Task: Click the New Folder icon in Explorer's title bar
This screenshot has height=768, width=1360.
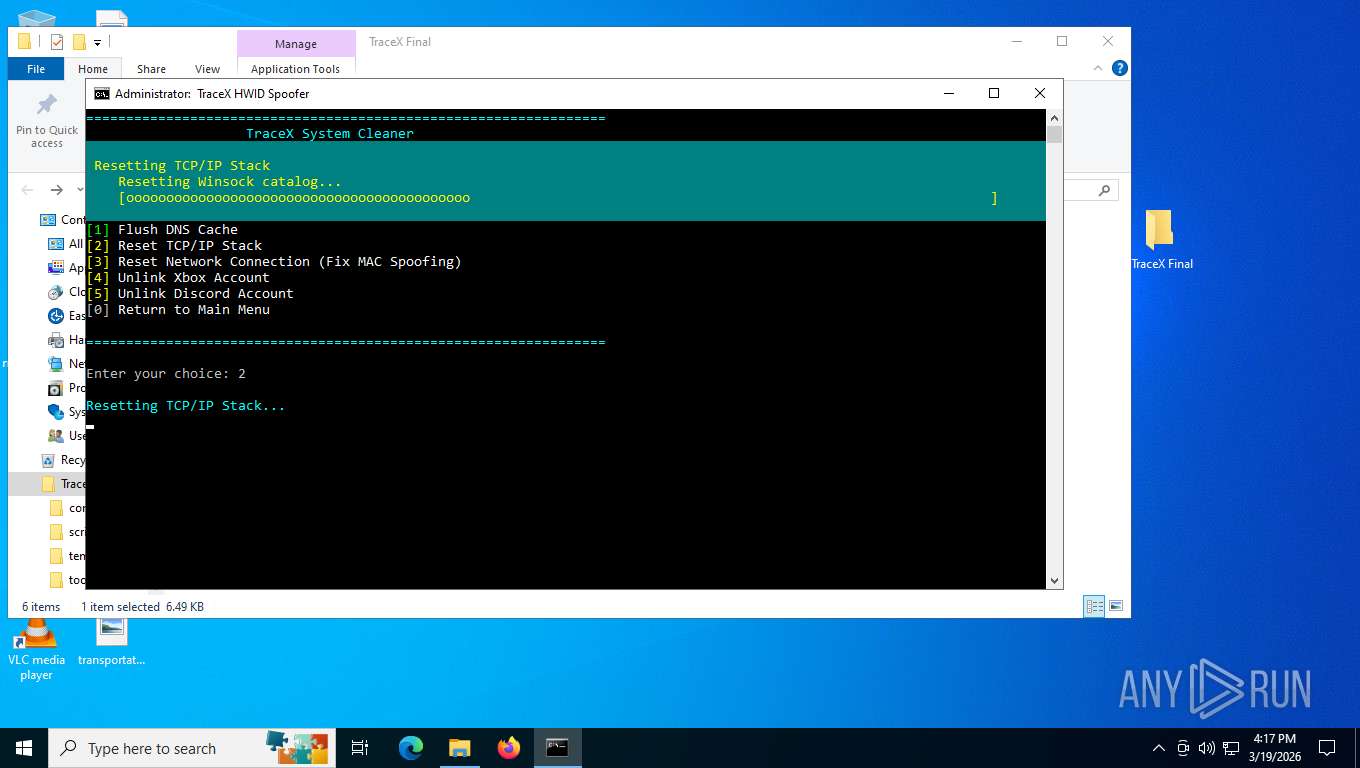Action: (x=79, y=42)
